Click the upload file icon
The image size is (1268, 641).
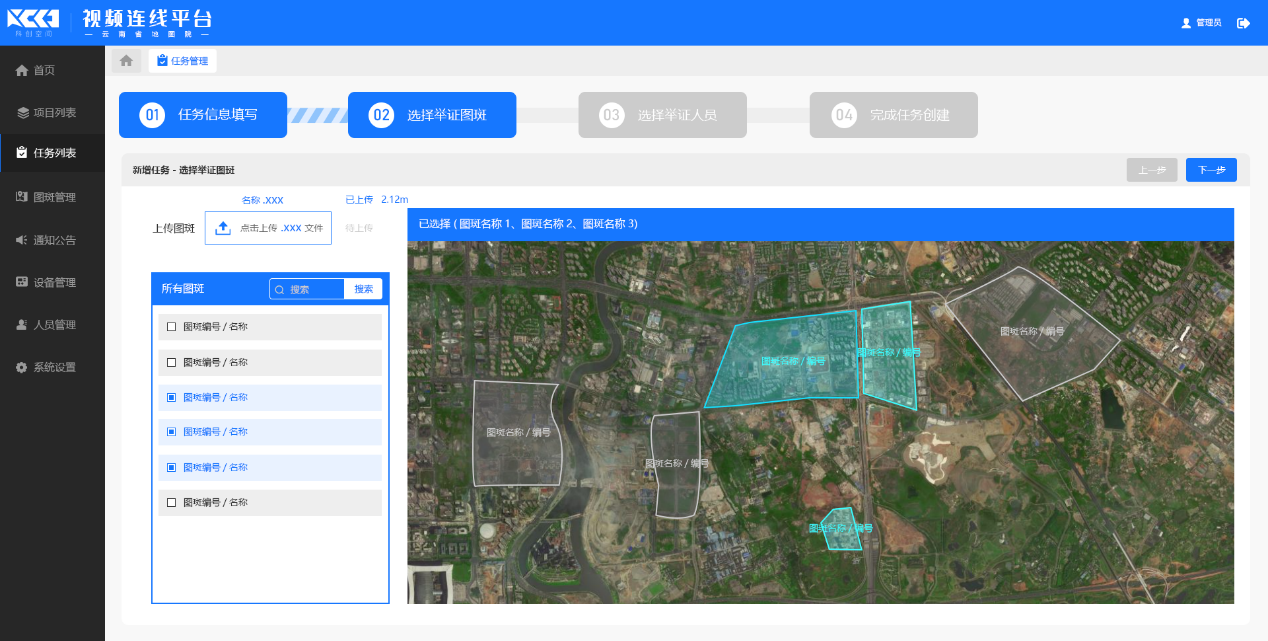click(x=223, y=228)
